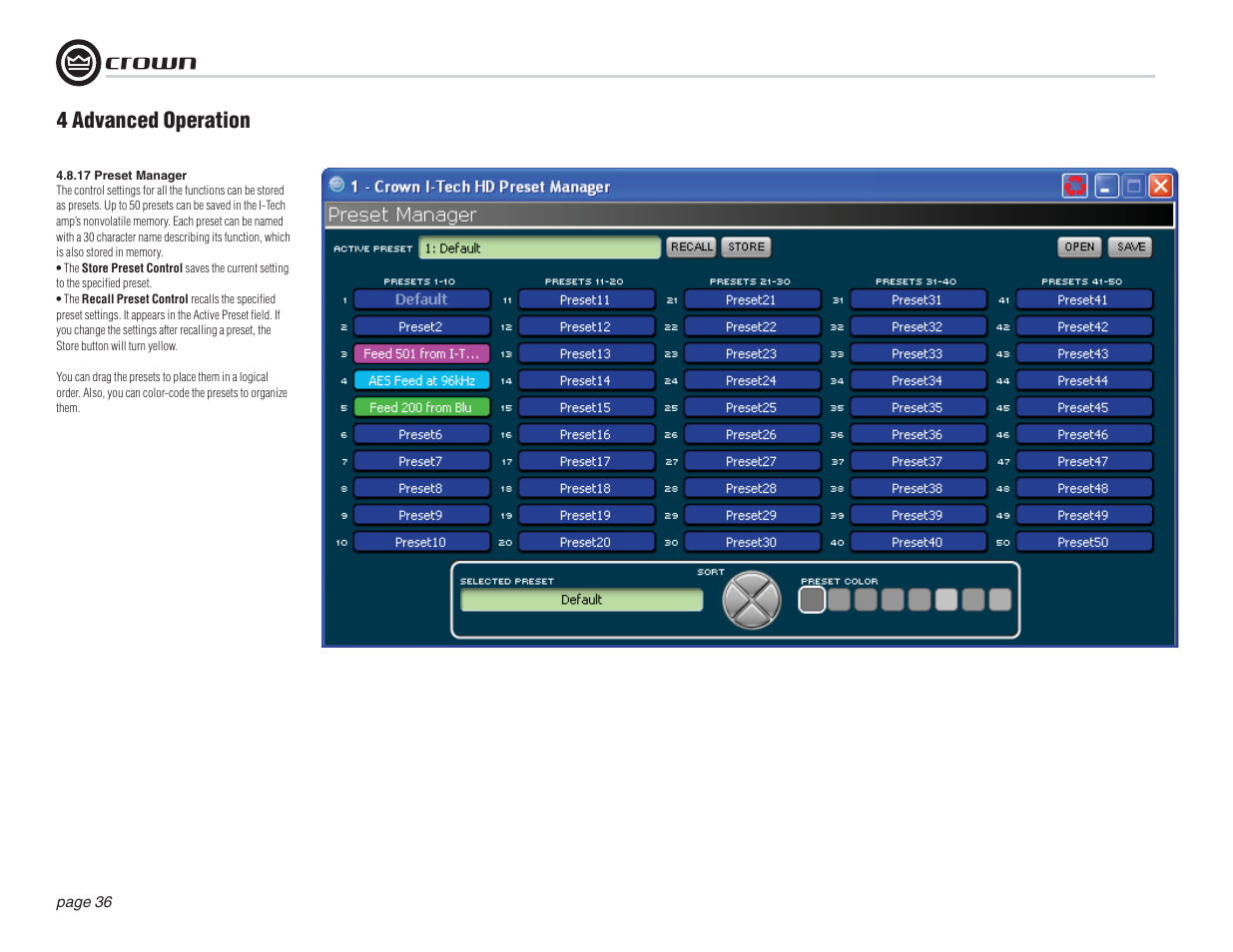Select Preset23 button
The height and width of the screenshot is (952, 1233).
click(x=752, y=353)
